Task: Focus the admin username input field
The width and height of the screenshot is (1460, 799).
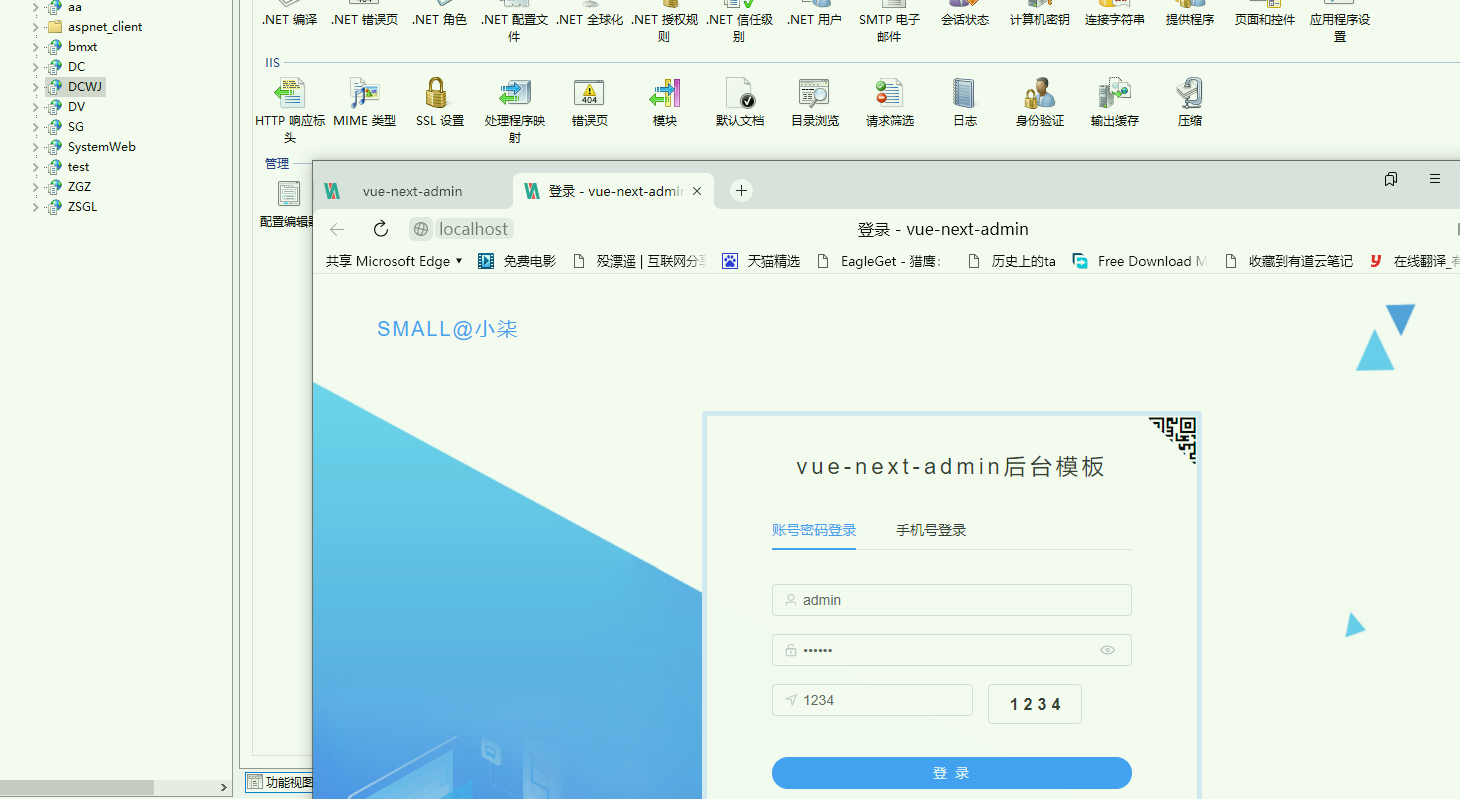Action: 952,600
